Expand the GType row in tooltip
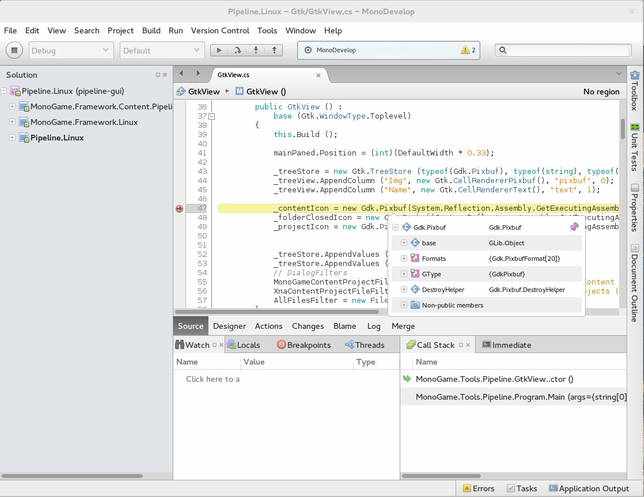This screenshot has height=497, width=644. pos(404,274)
